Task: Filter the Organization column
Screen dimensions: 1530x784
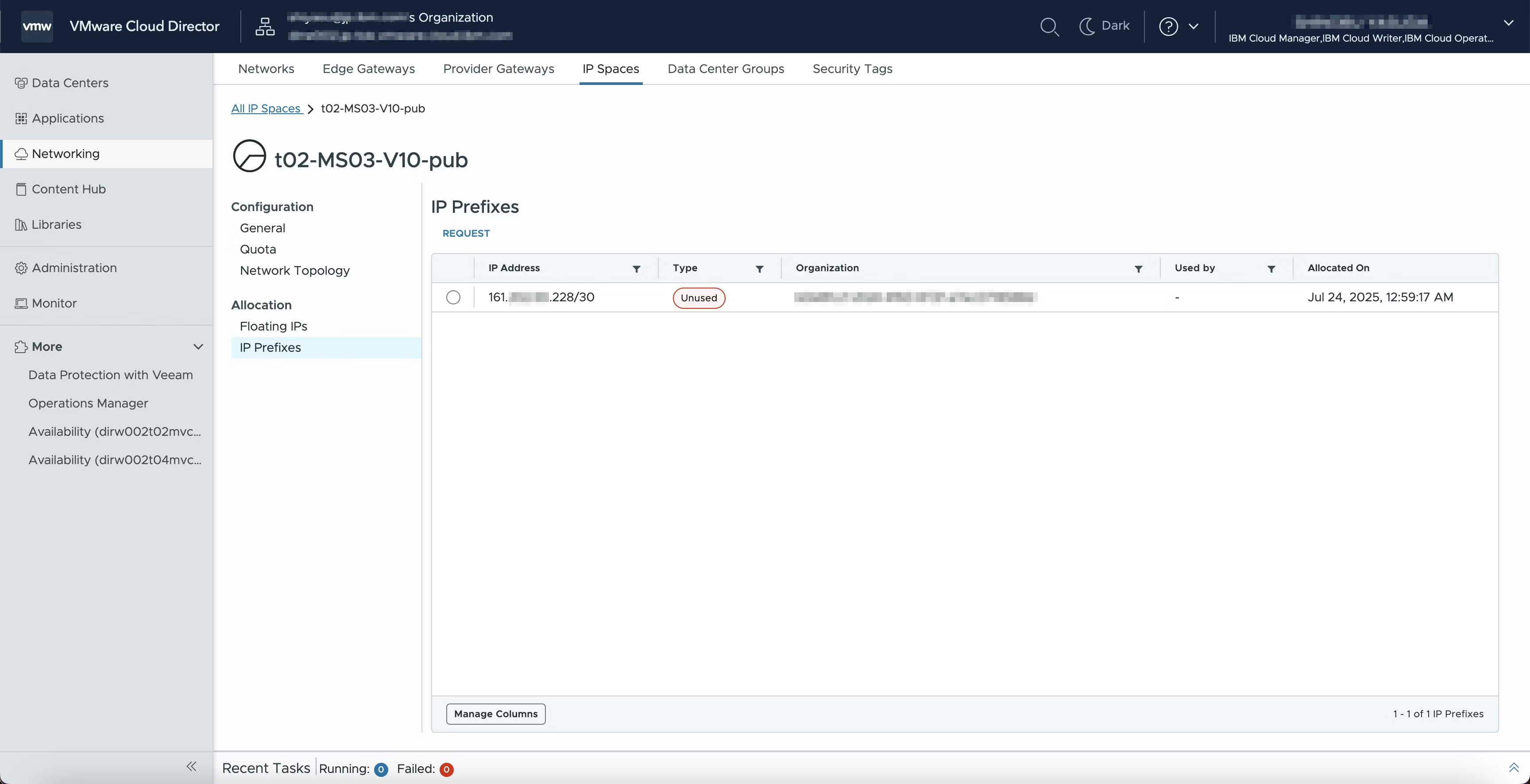Action: click(x=1138, y=269)
